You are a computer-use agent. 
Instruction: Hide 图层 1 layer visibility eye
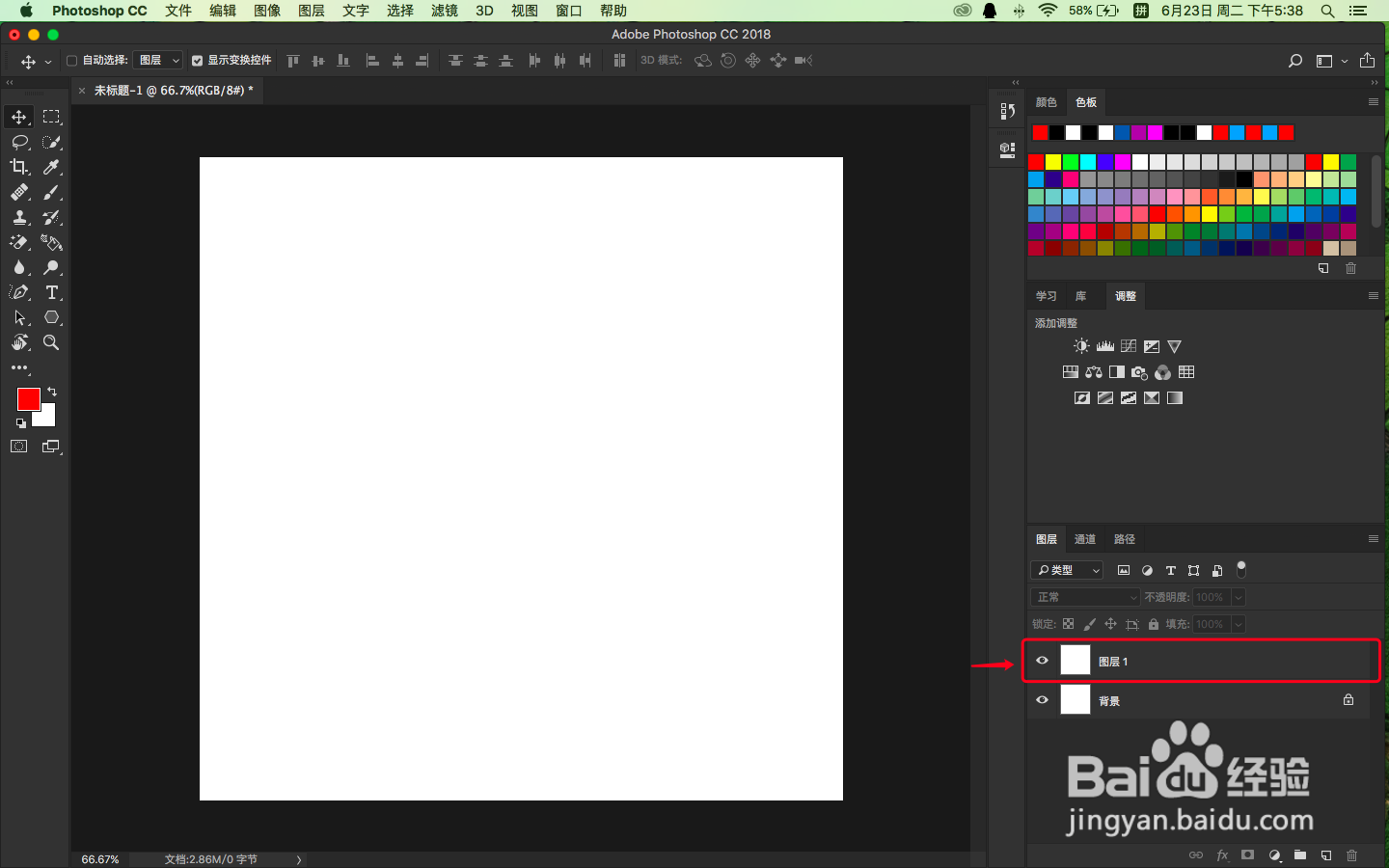point(1042,661)
